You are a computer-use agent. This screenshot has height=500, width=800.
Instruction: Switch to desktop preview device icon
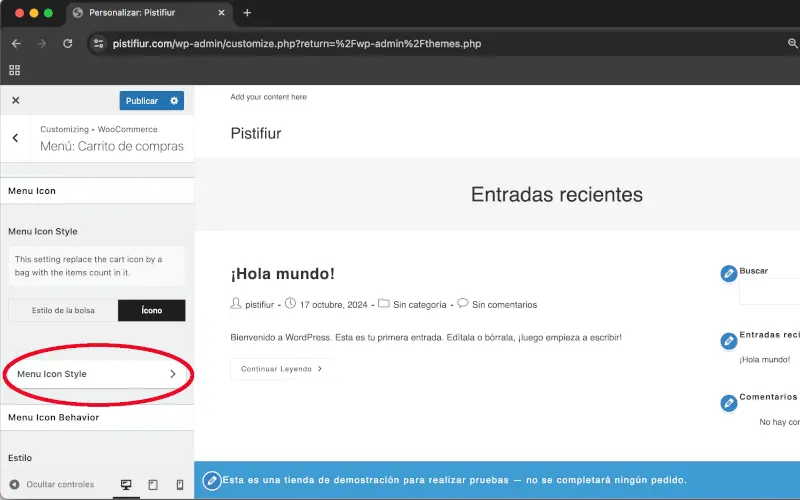tap(126, 485)
